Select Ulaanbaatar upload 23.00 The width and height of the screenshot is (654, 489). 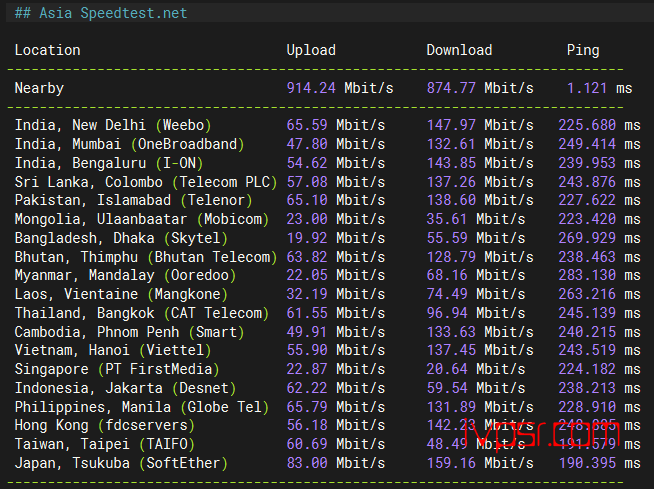tap(307, 219)
